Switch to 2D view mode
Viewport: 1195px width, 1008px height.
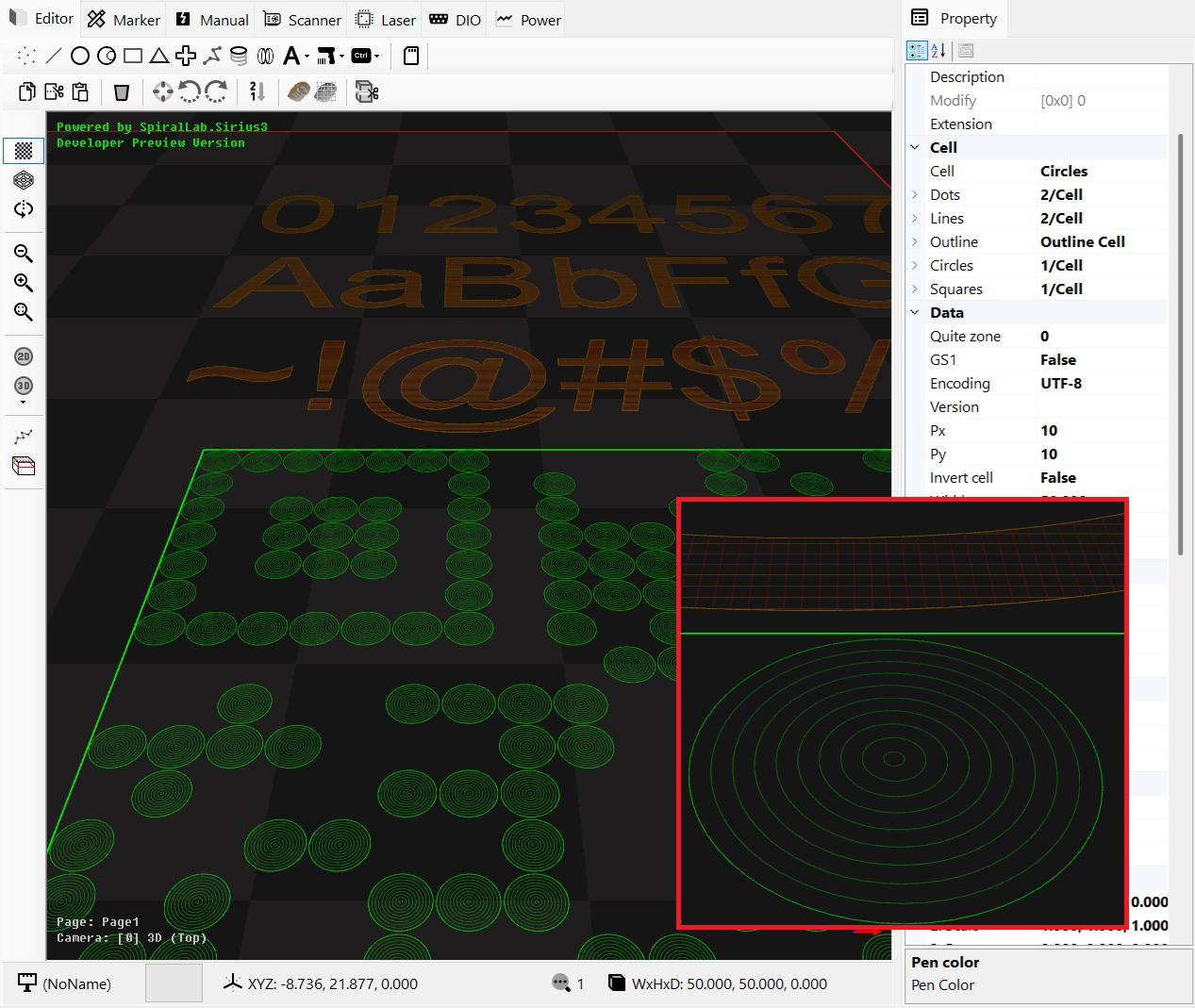coord(24,356)
